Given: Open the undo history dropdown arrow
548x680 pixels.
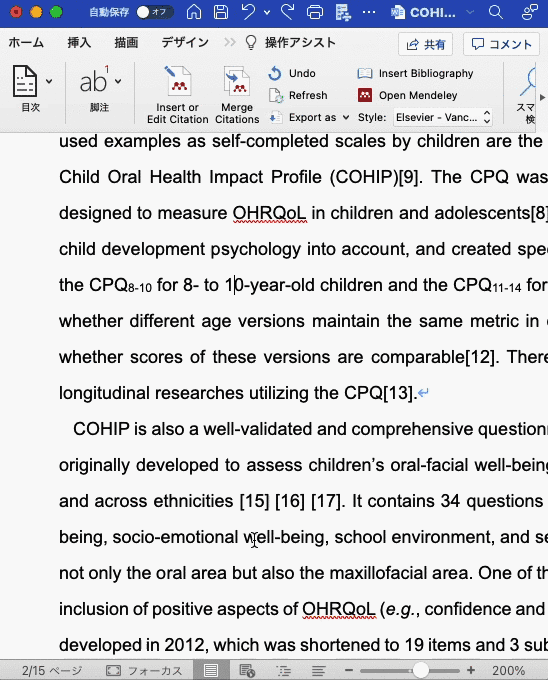Looking at the screenshot, I should 267,13.
